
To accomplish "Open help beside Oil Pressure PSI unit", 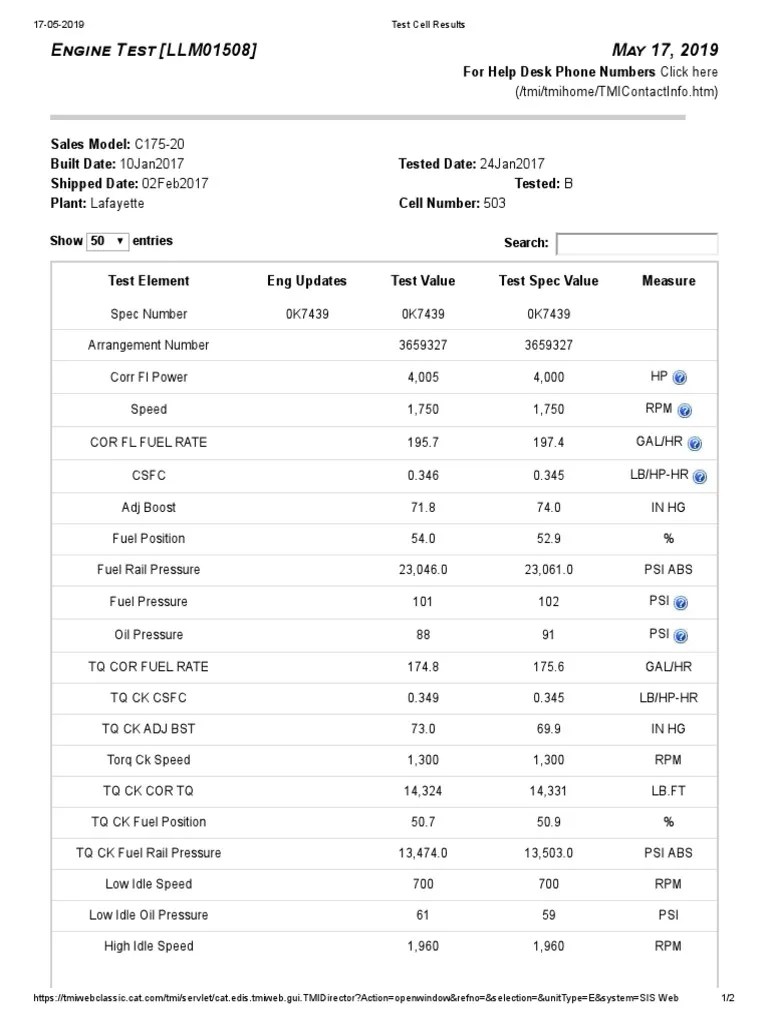I will point(682,634).
